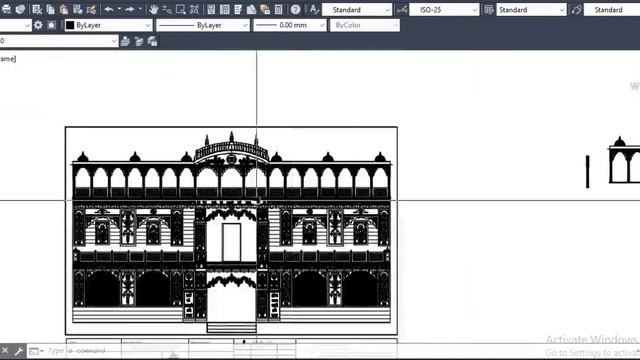Viewport: 640px width, 360px height.
Task: Click the Paste from clipboard icon
Action: point(64,9)
